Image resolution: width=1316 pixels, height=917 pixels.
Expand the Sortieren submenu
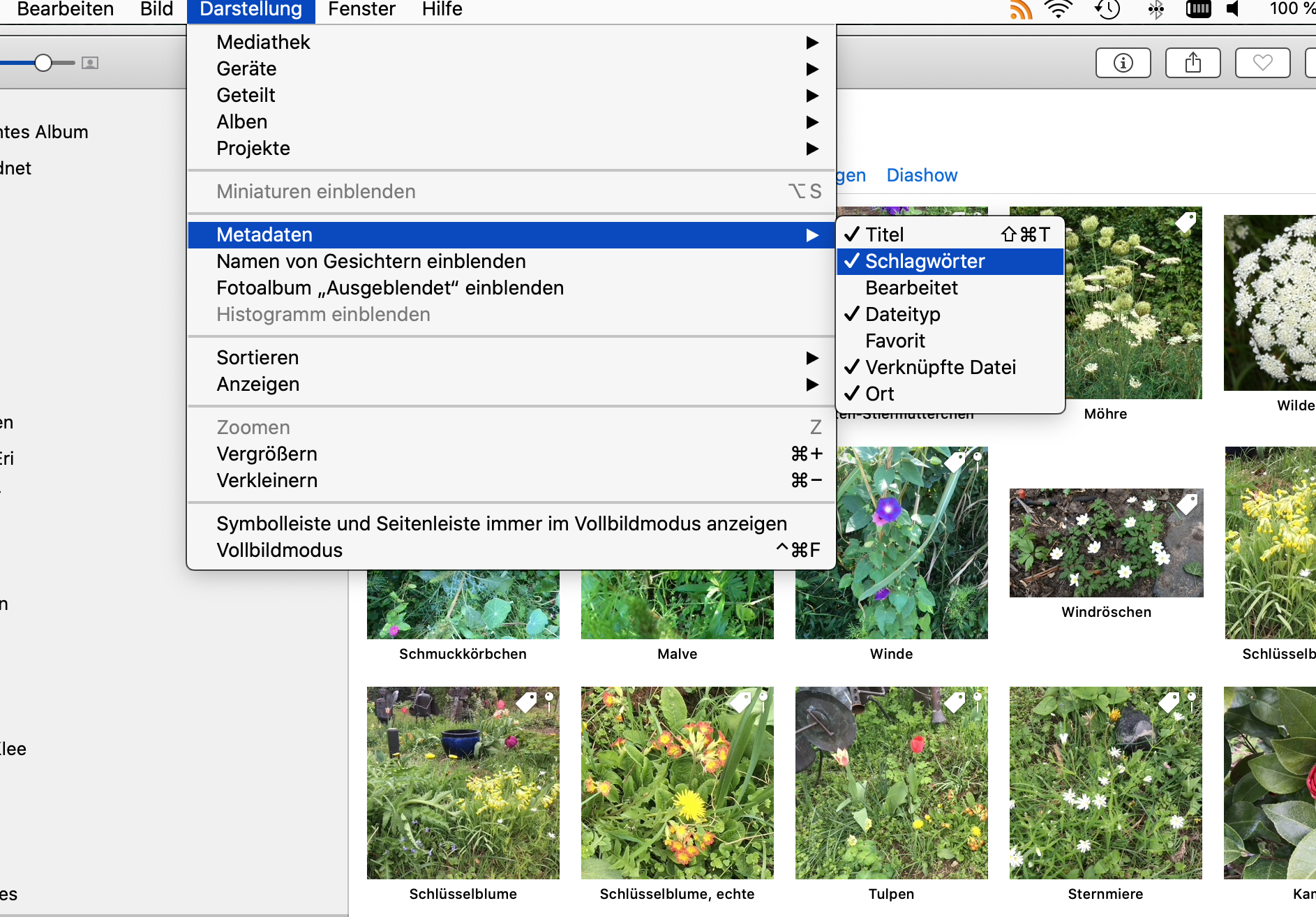coord(511,357)
